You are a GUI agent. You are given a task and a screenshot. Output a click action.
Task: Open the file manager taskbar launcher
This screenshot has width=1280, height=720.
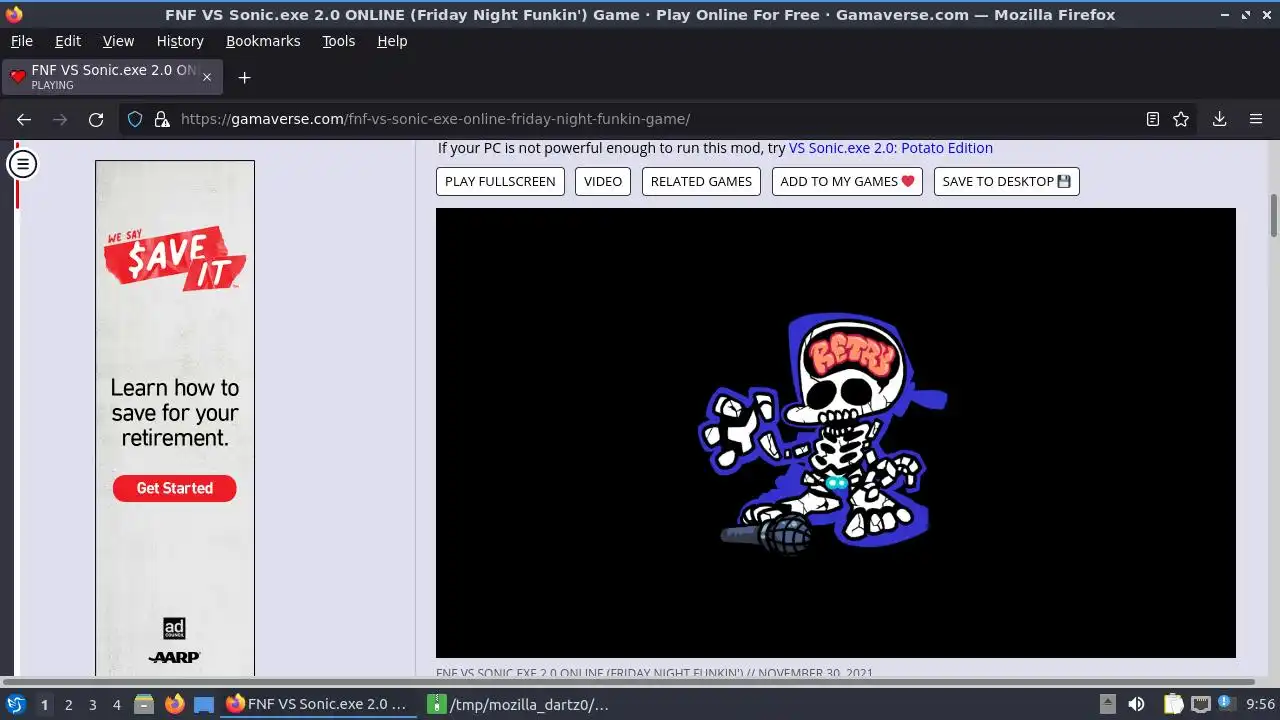click(x=144, y=704)
